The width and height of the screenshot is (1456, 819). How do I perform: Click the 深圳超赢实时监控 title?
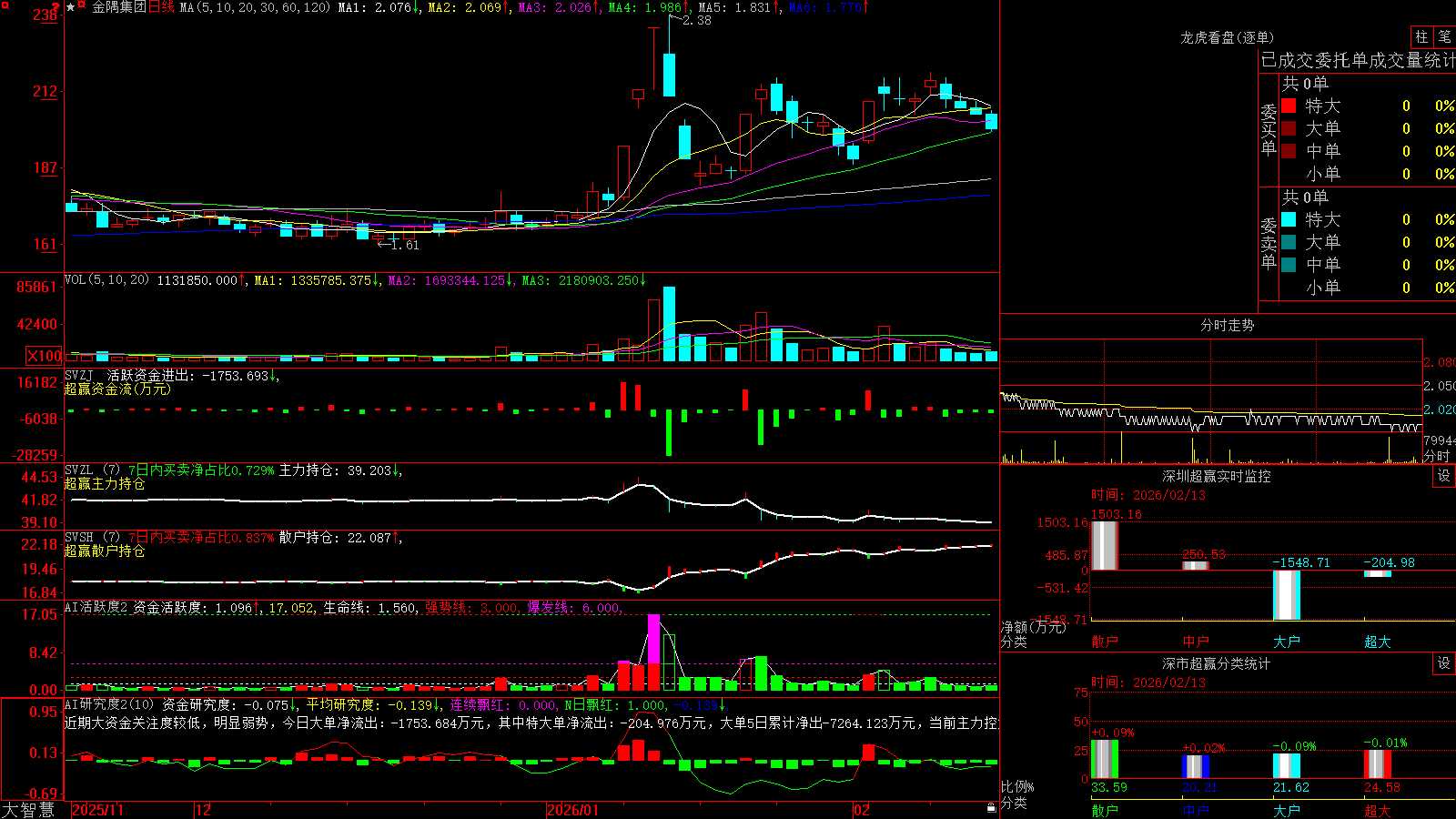coord(1216,476)
